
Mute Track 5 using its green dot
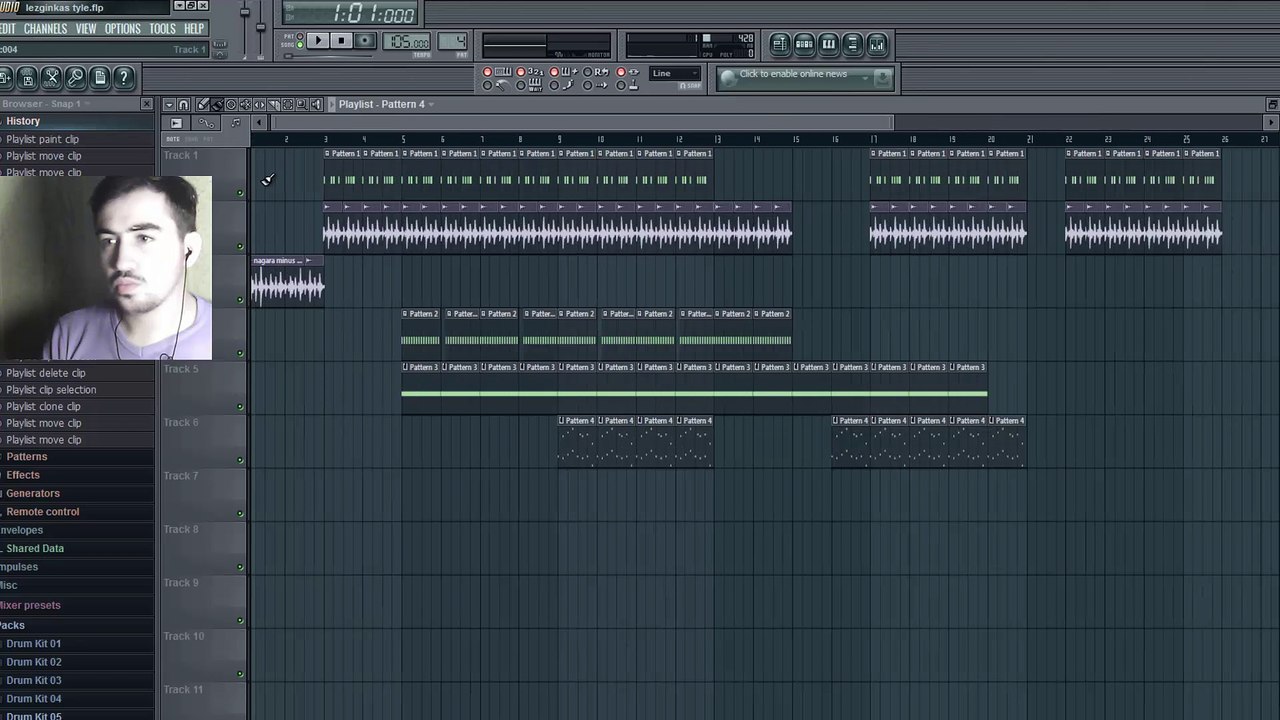pos(240,407)
